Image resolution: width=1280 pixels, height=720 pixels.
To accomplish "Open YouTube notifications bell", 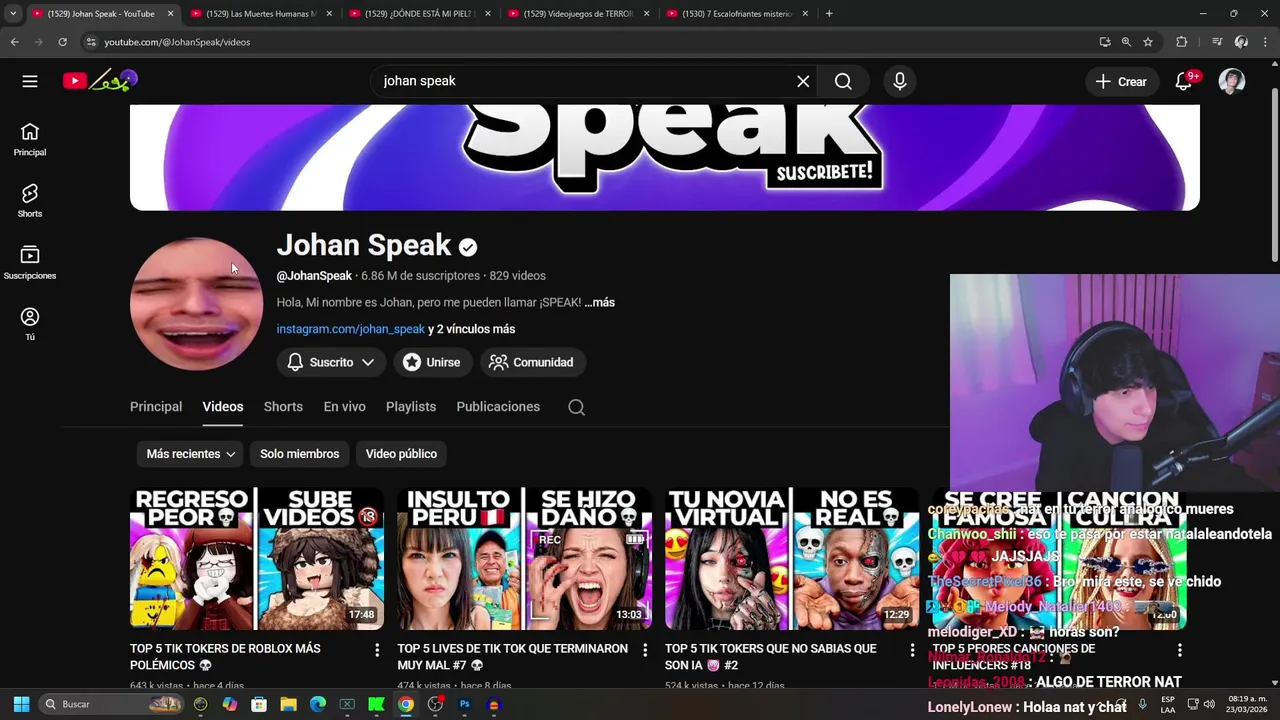I will pyautogui.click(x=1184, y=81).
